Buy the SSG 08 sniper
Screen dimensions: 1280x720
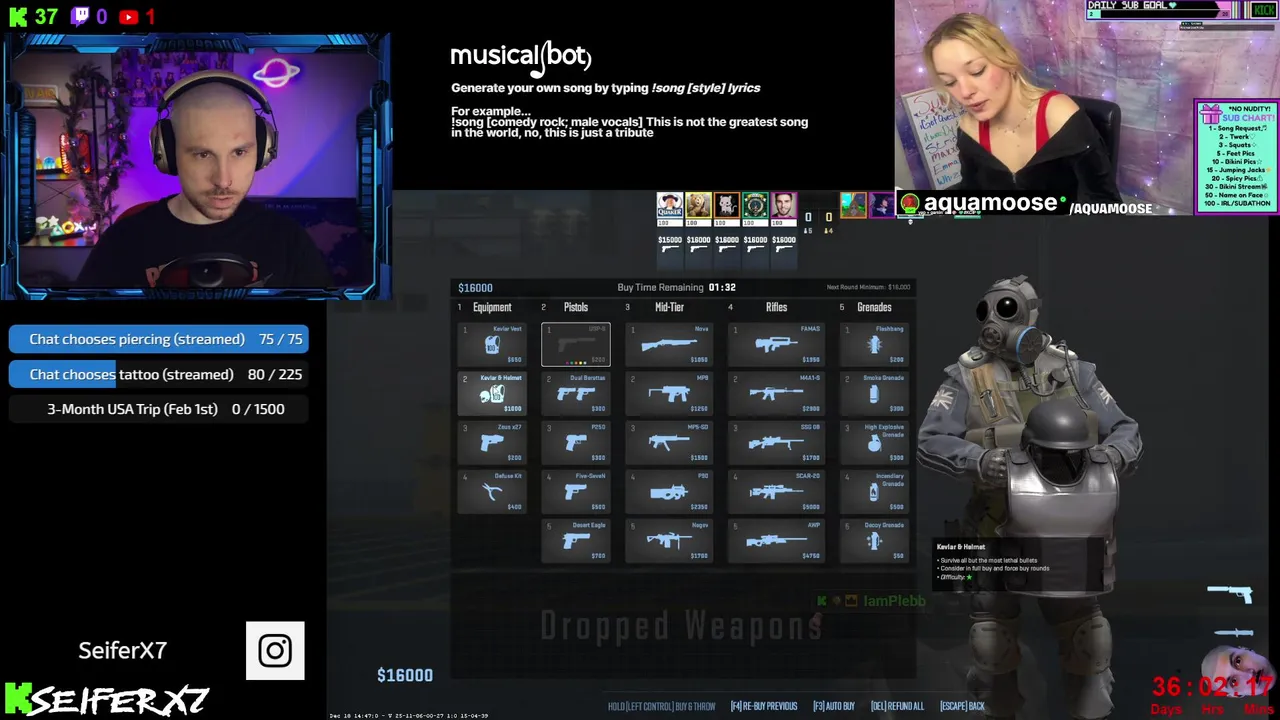click(x=776, y=442)
